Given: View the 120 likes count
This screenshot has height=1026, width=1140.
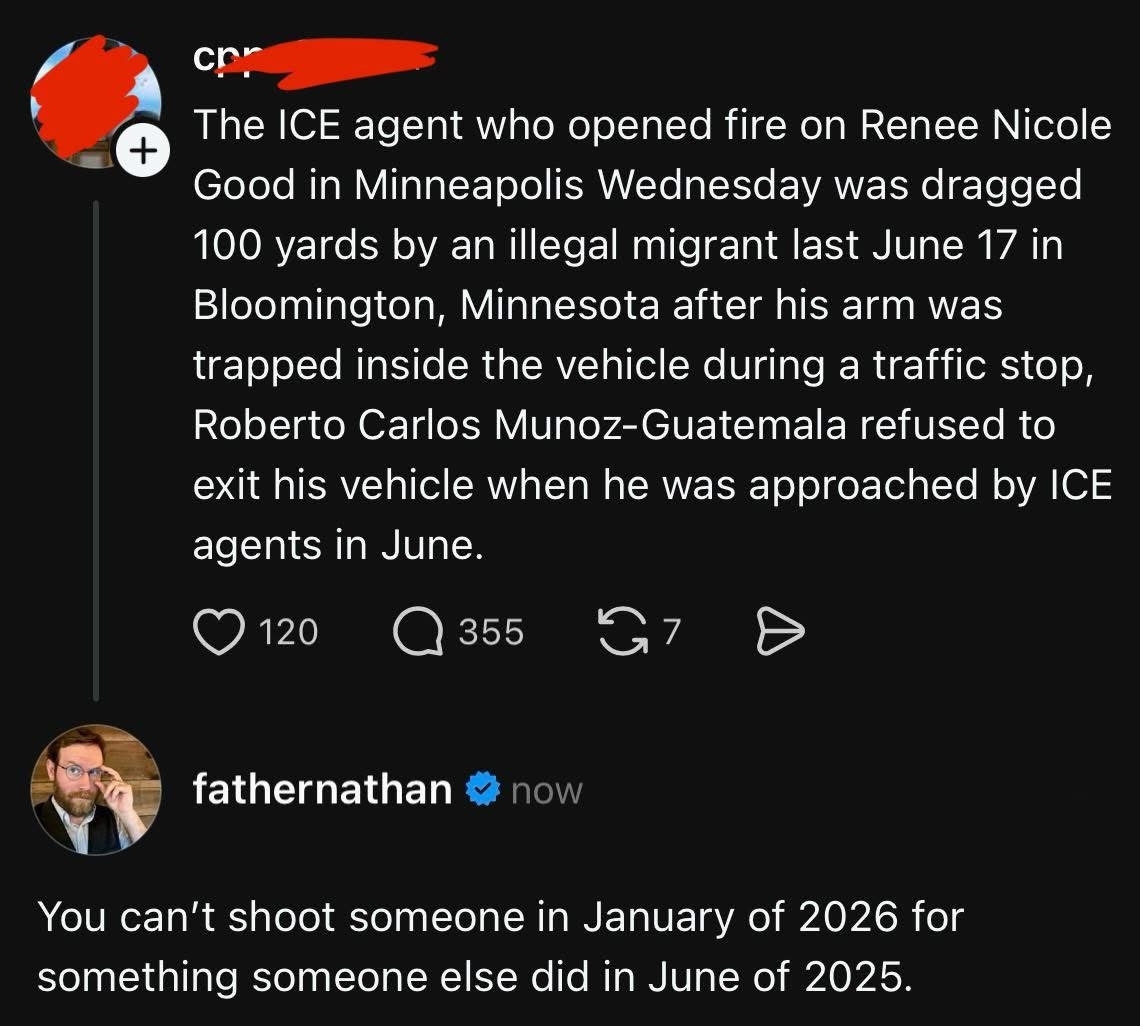Looking at the screenshot, I should (288, 632).
